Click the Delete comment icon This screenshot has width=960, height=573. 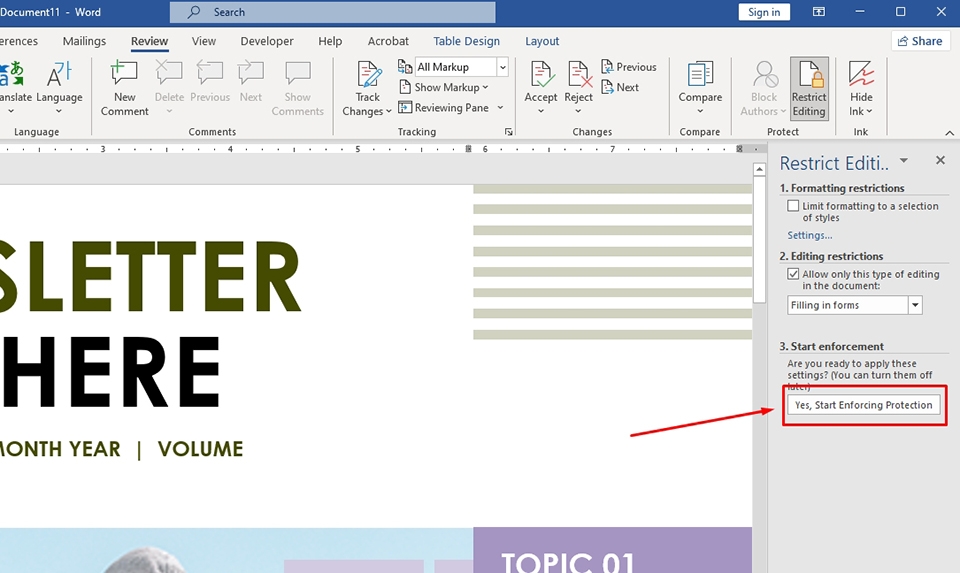(x=169, y=75)
